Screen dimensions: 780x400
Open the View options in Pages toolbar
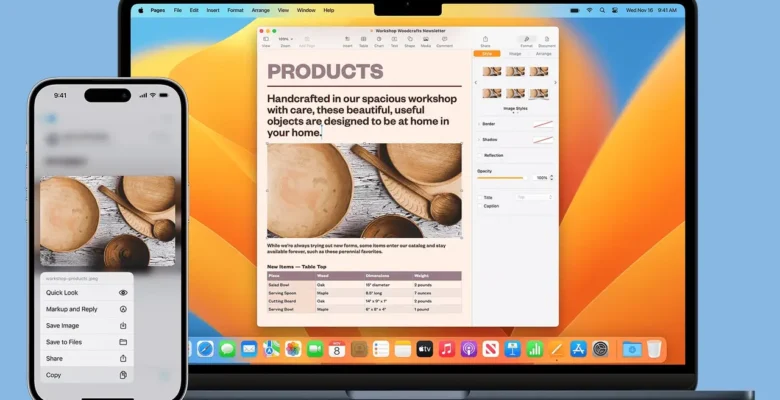coord(266,41)
